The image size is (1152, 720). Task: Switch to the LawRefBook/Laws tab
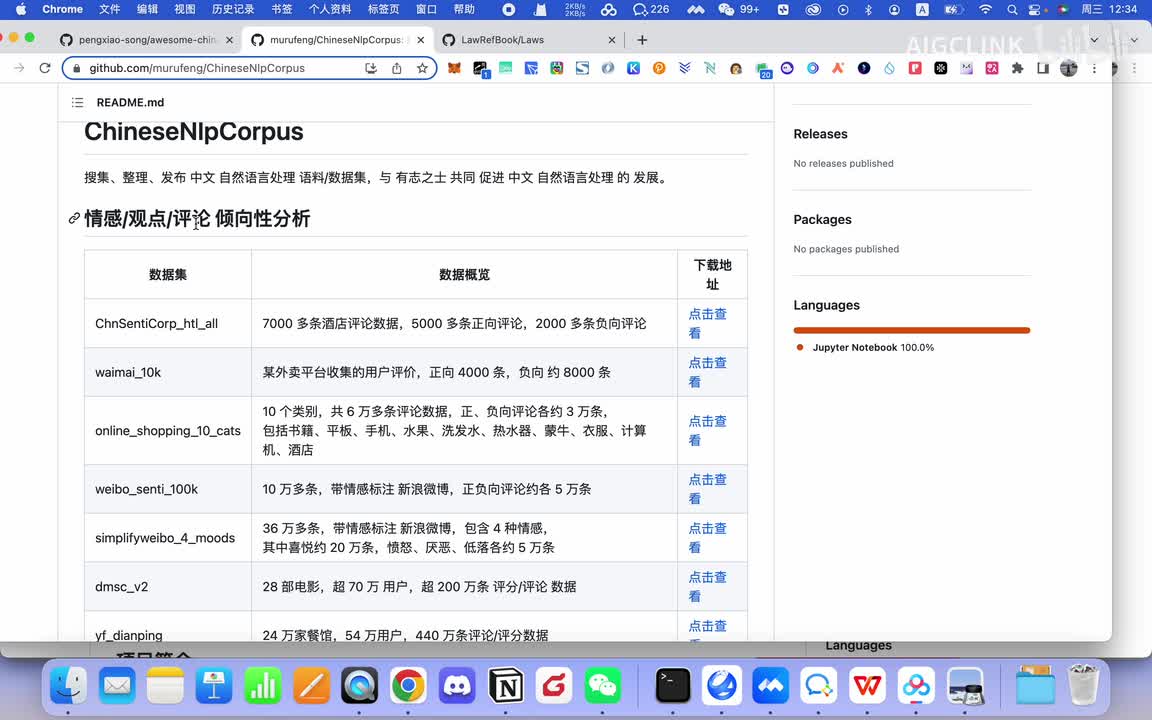(x=502, y=40)
